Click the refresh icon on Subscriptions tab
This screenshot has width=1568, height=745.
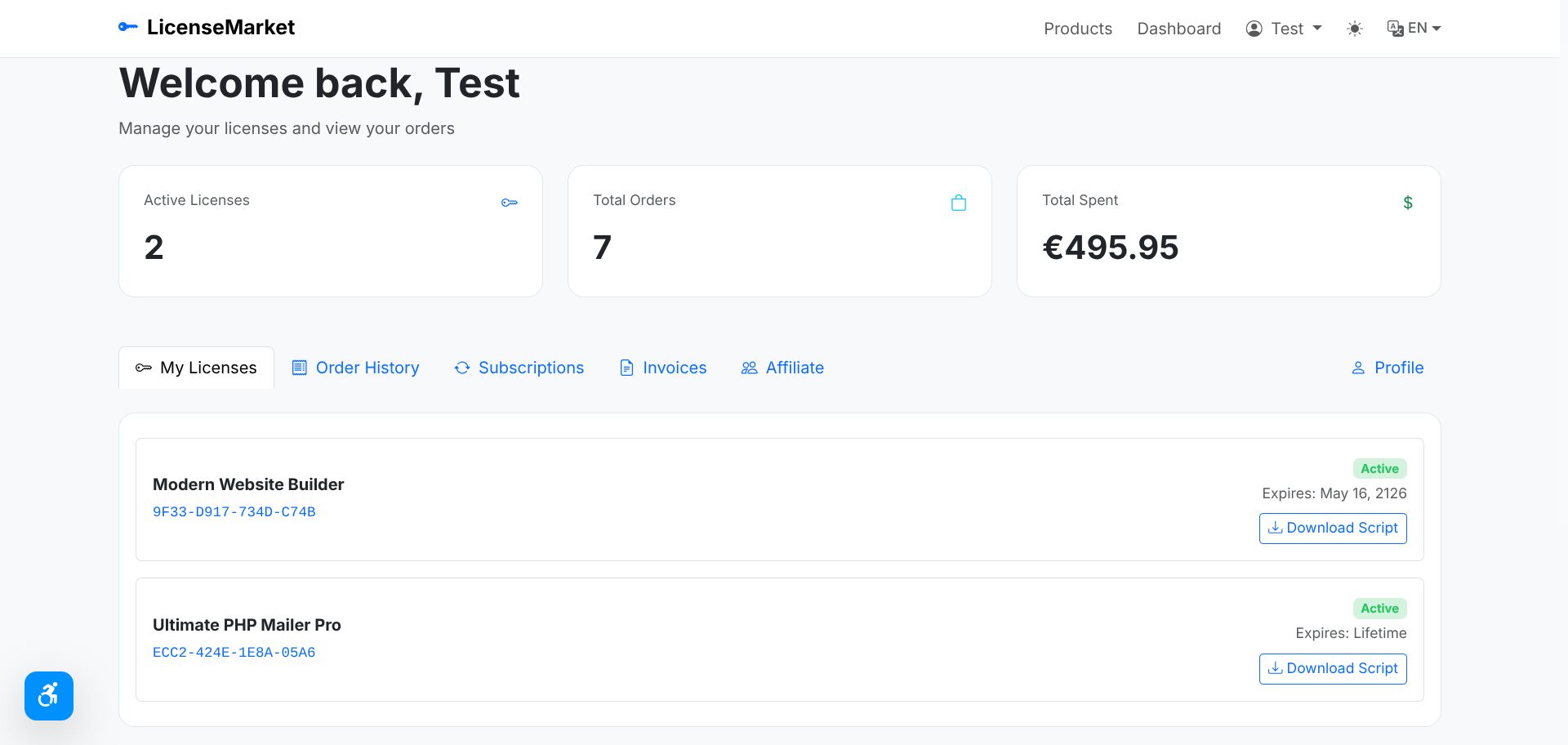(x=462, y=368)
